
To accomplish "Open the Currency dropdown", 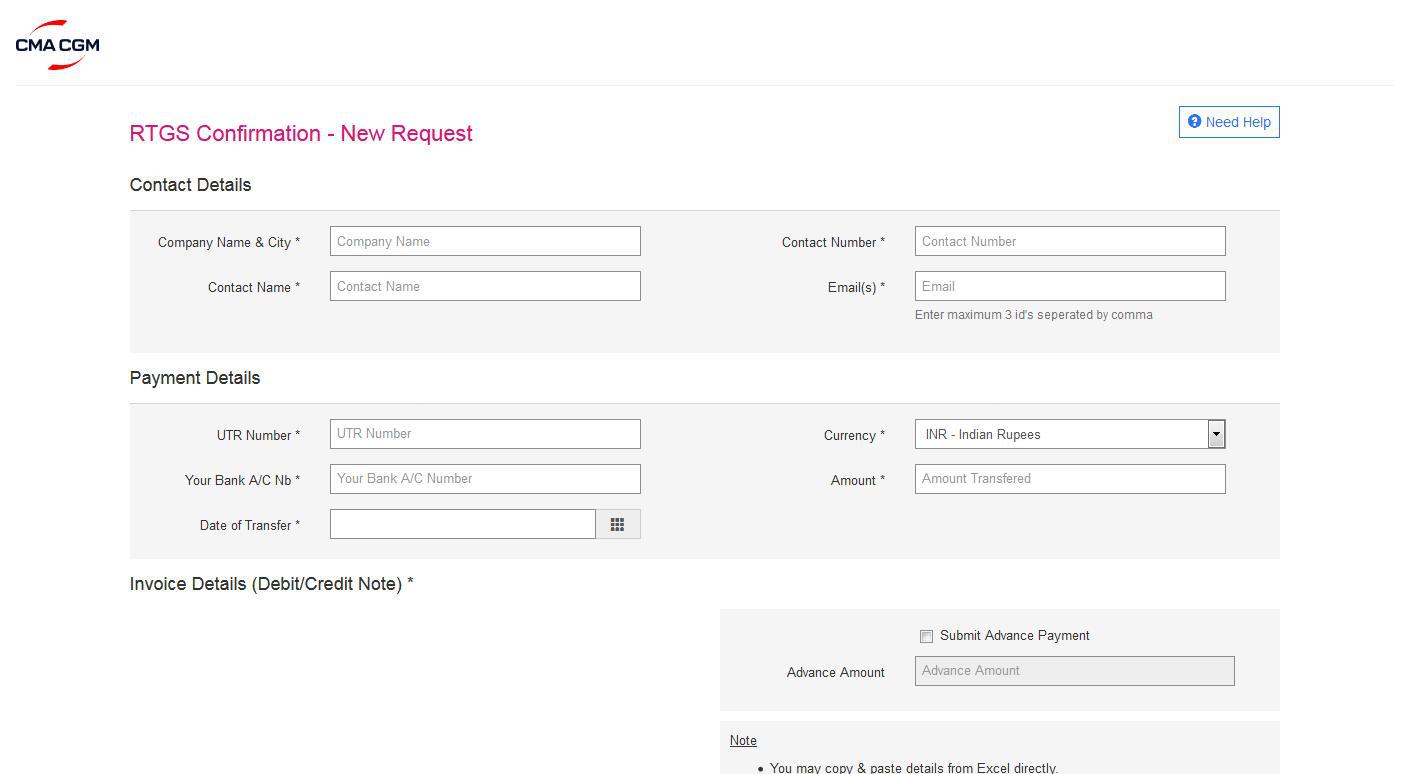I will 1070,434.
